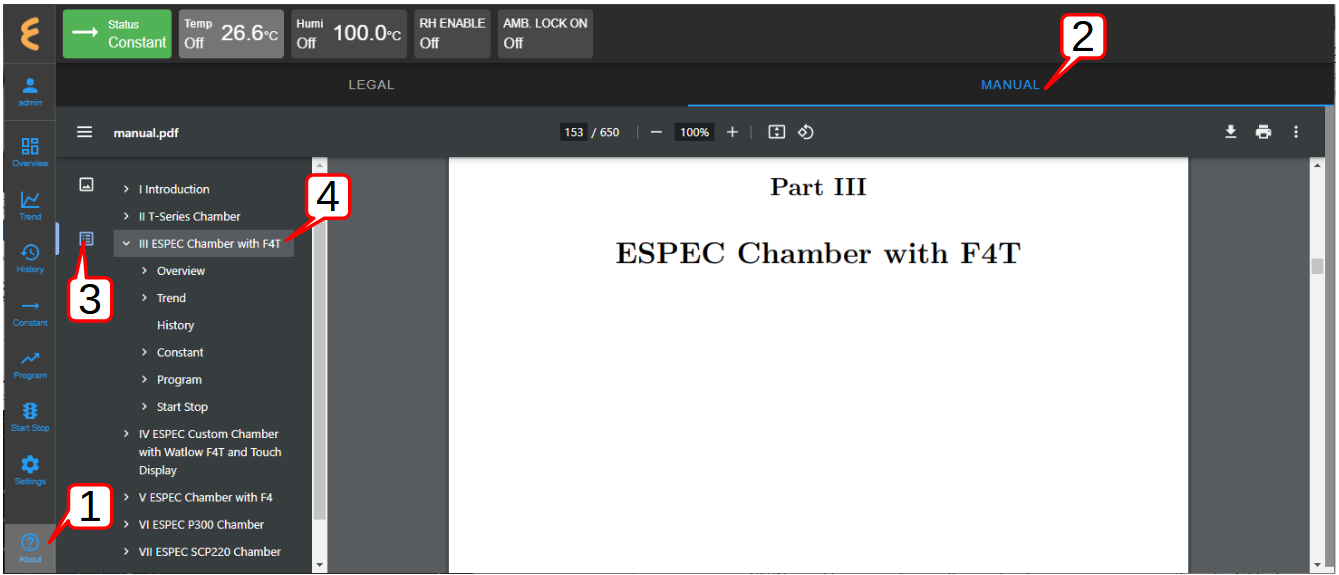Image resolution: width=1339 pixels, height=575 pixels.
Task: Expand the II T-Series Chamber chevron
Action: (x=126, y=216)
